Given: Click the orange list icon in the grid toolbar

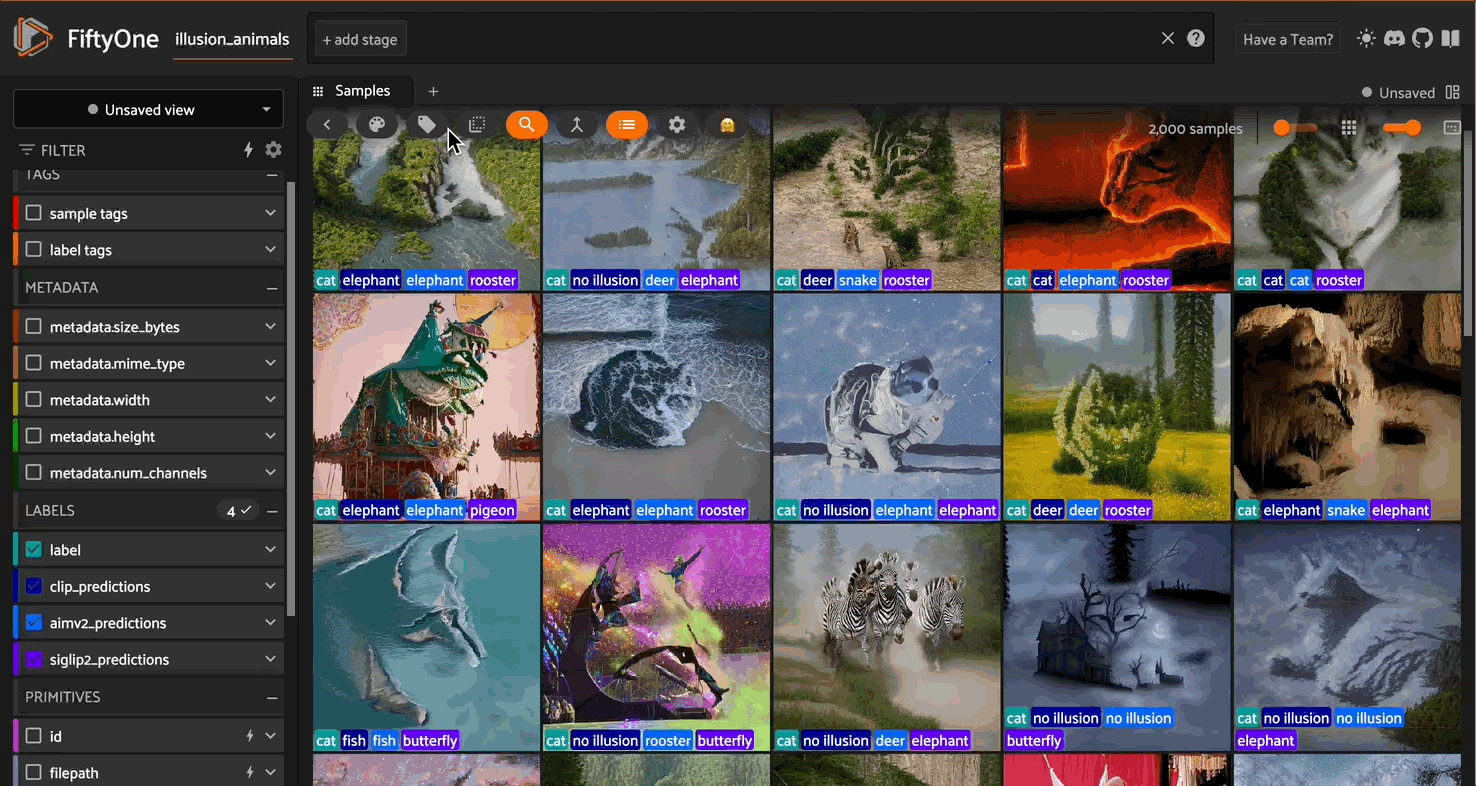Looking at the screenshot, I should click(627, 125).
